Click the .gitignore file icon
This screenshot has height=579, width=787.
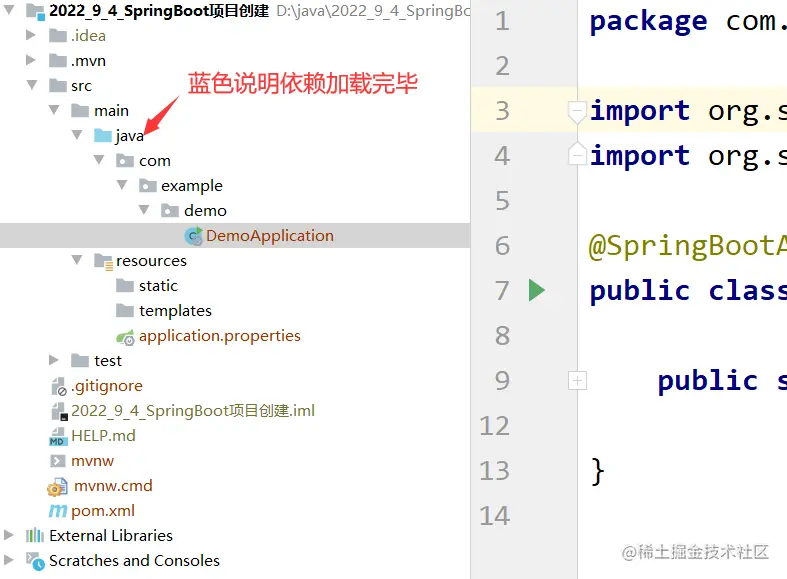click(59, 386)
